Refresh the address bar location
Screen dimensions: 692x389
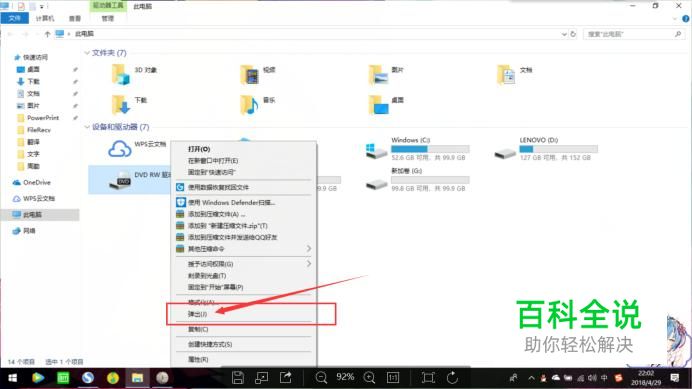[573, 34]
